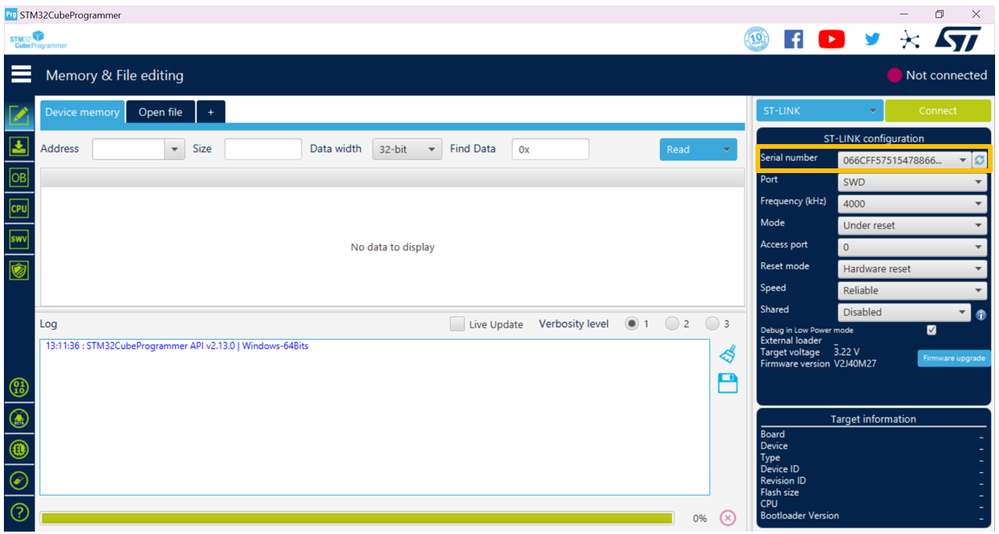Open the Reset mode dropdown
Screen dimensions: 999x534
click(x=912, y=269)
